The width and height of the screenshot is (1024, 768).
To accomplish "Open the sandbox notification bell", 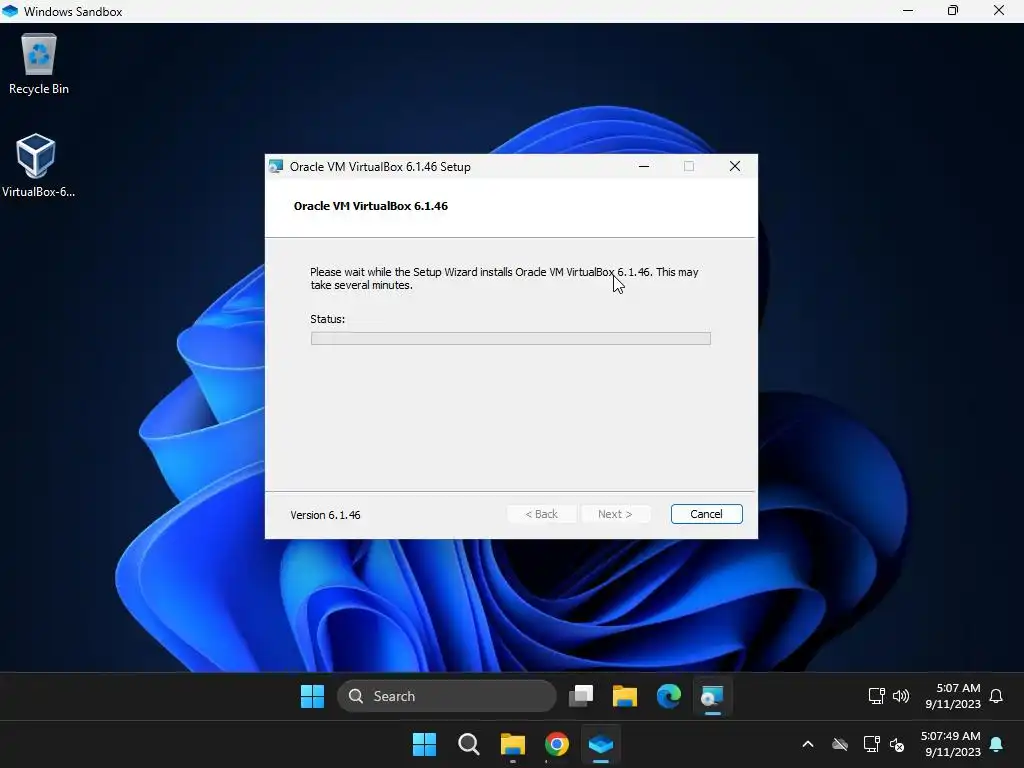I will click(996, 696).
